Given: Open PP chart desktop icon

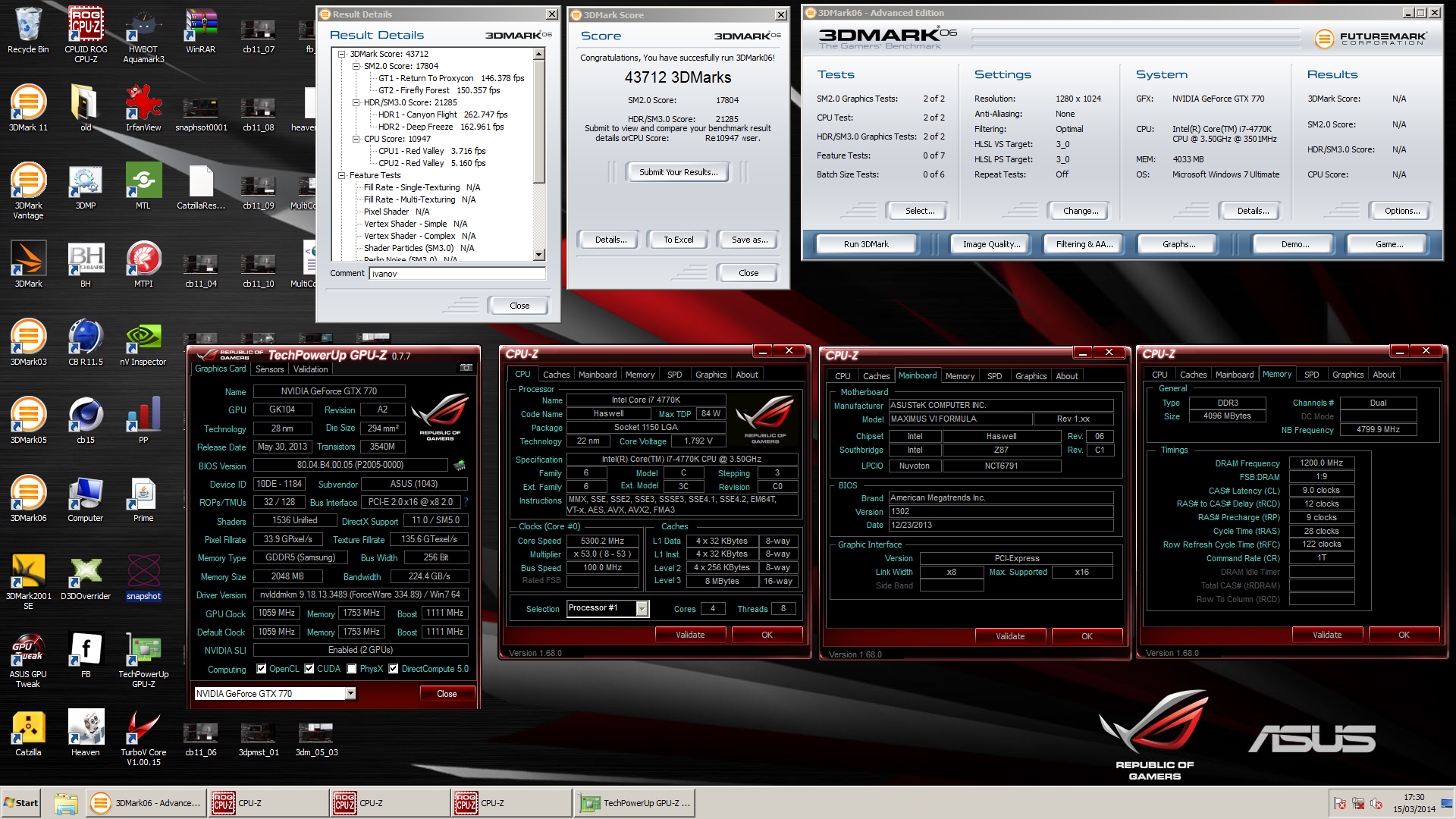Looking at the screenshot, I should click(143, 419).
